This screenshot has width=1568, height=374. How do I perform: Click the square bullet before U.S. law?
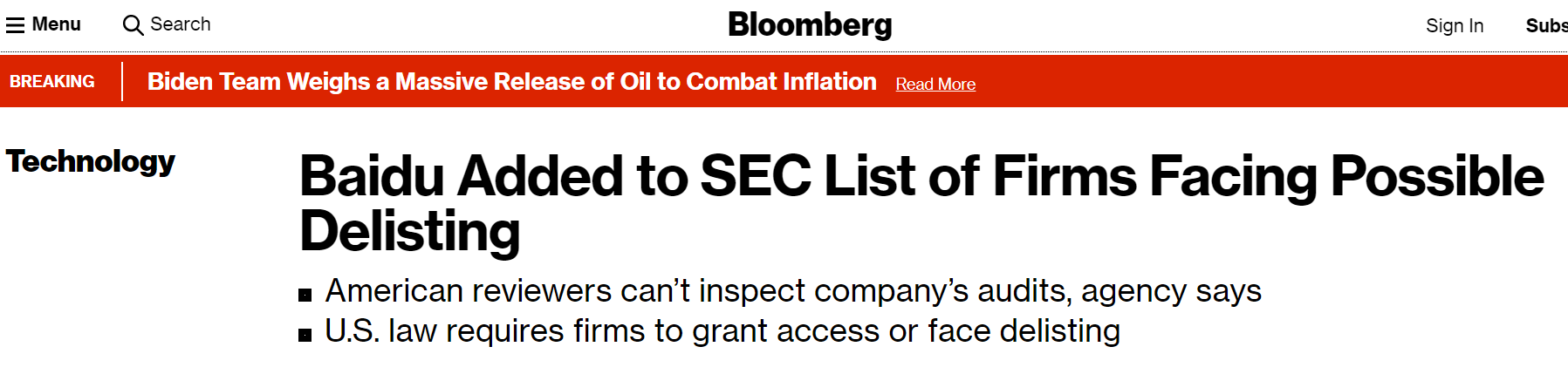pos(305,335)
